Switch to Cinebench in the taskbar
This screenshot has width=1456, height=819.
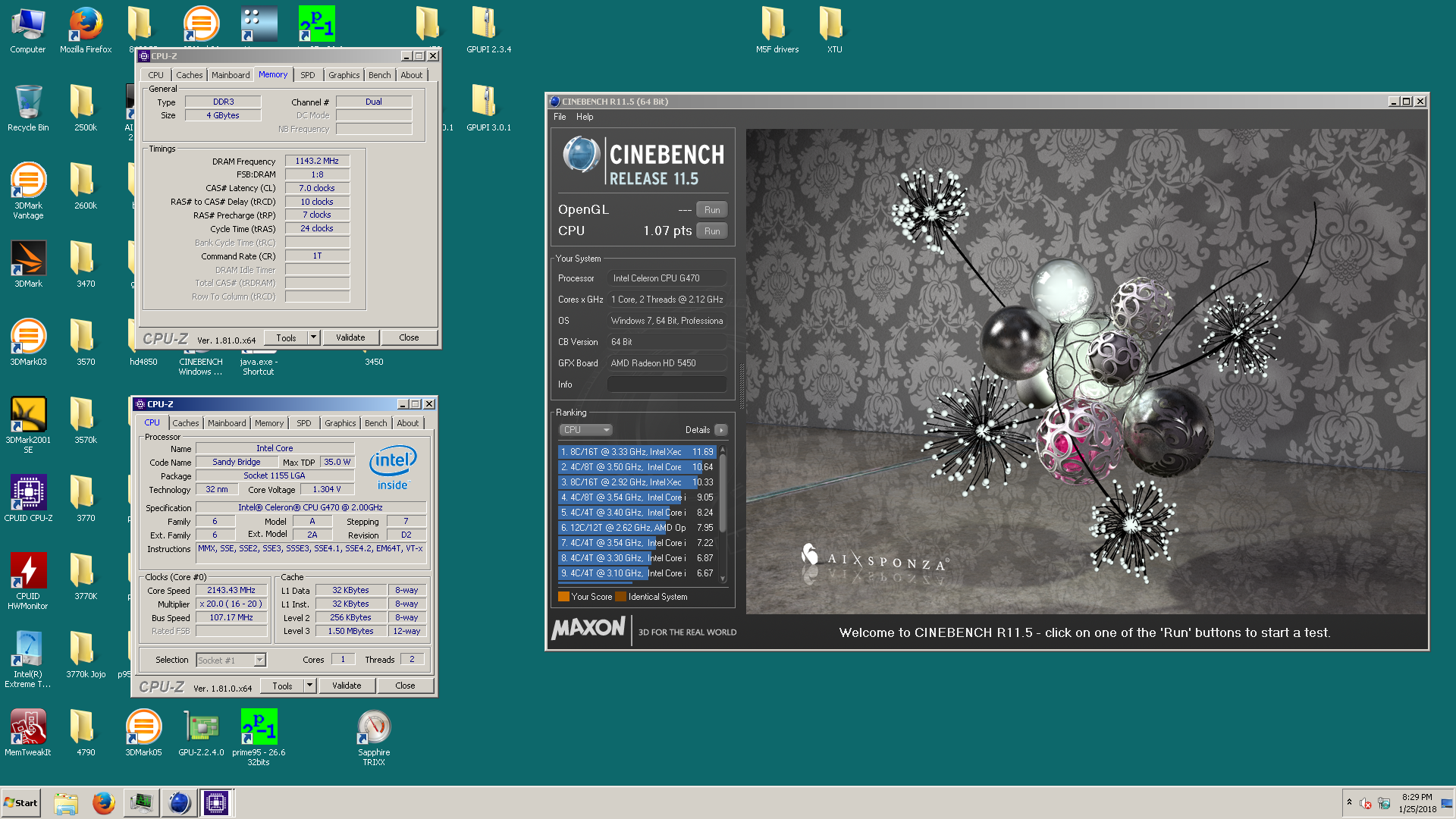(x=179, y=803)
